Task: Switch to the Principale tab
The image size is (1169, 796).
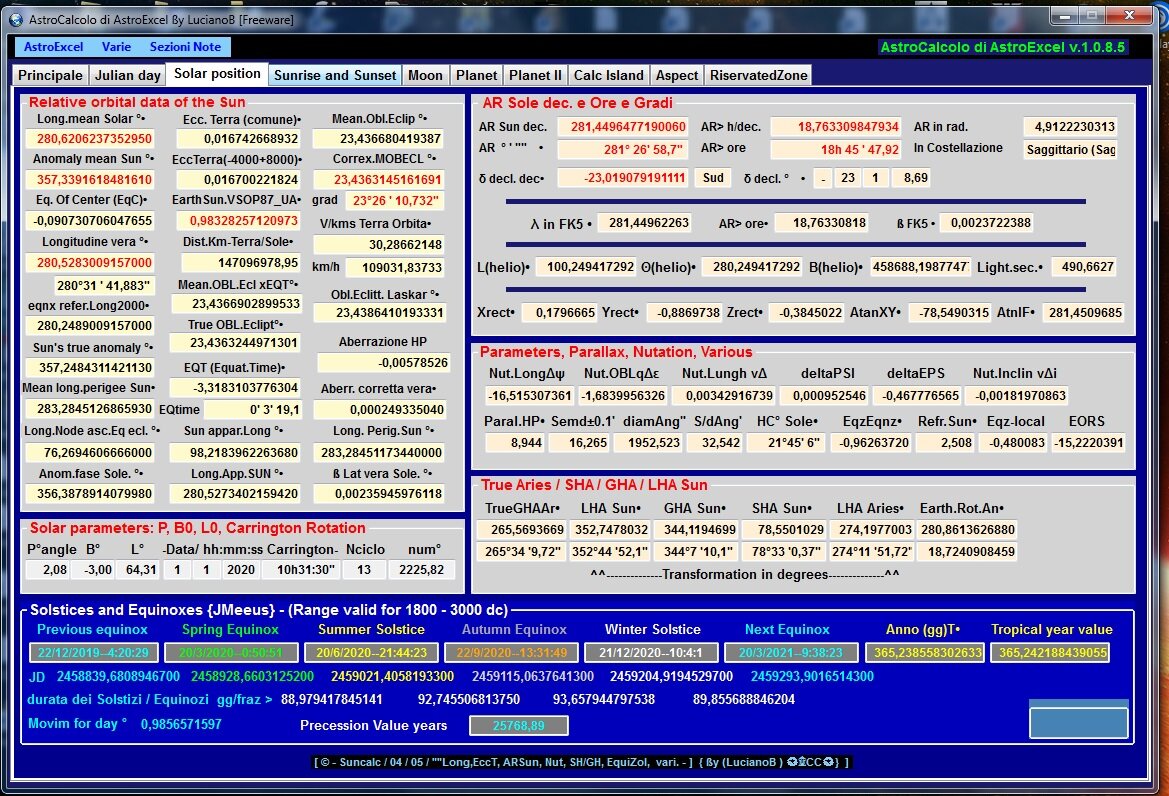Action: 51,75
